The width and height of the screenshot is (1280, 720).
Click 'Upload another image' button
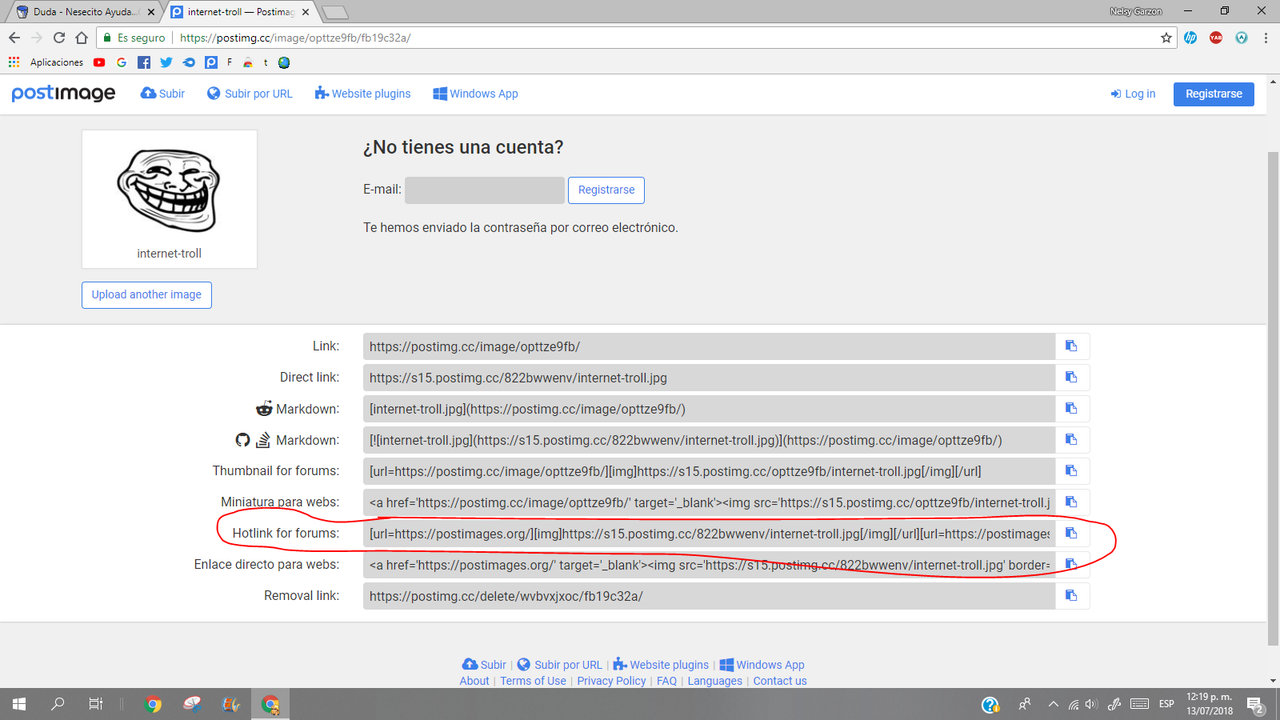147,295
